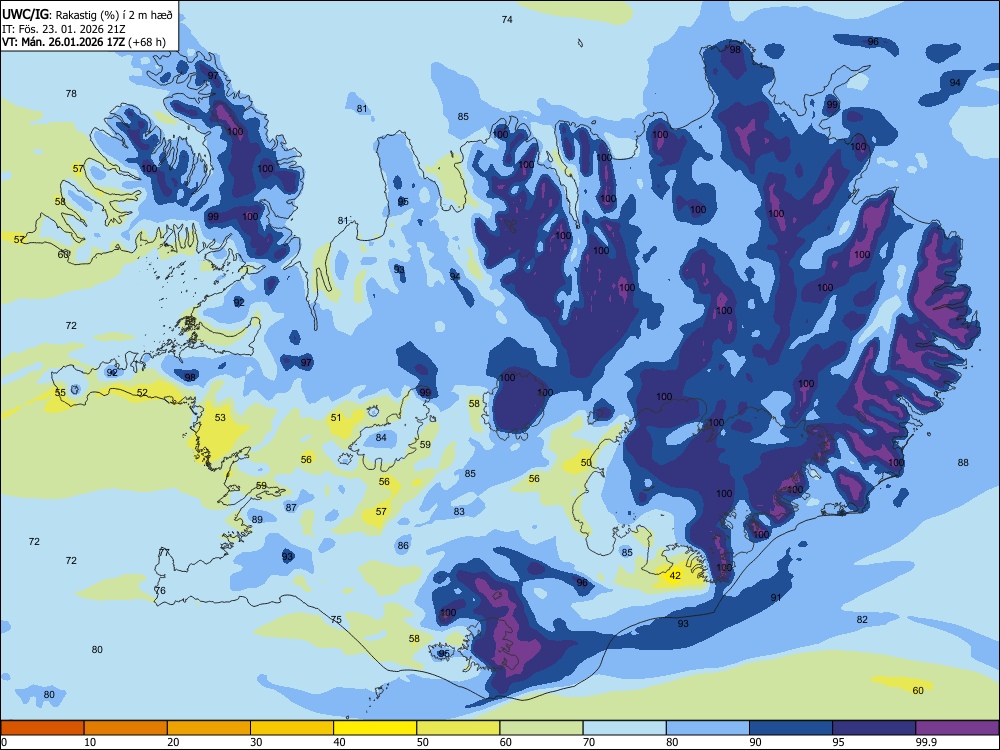Click the '83' humidity value

point(459,511)
